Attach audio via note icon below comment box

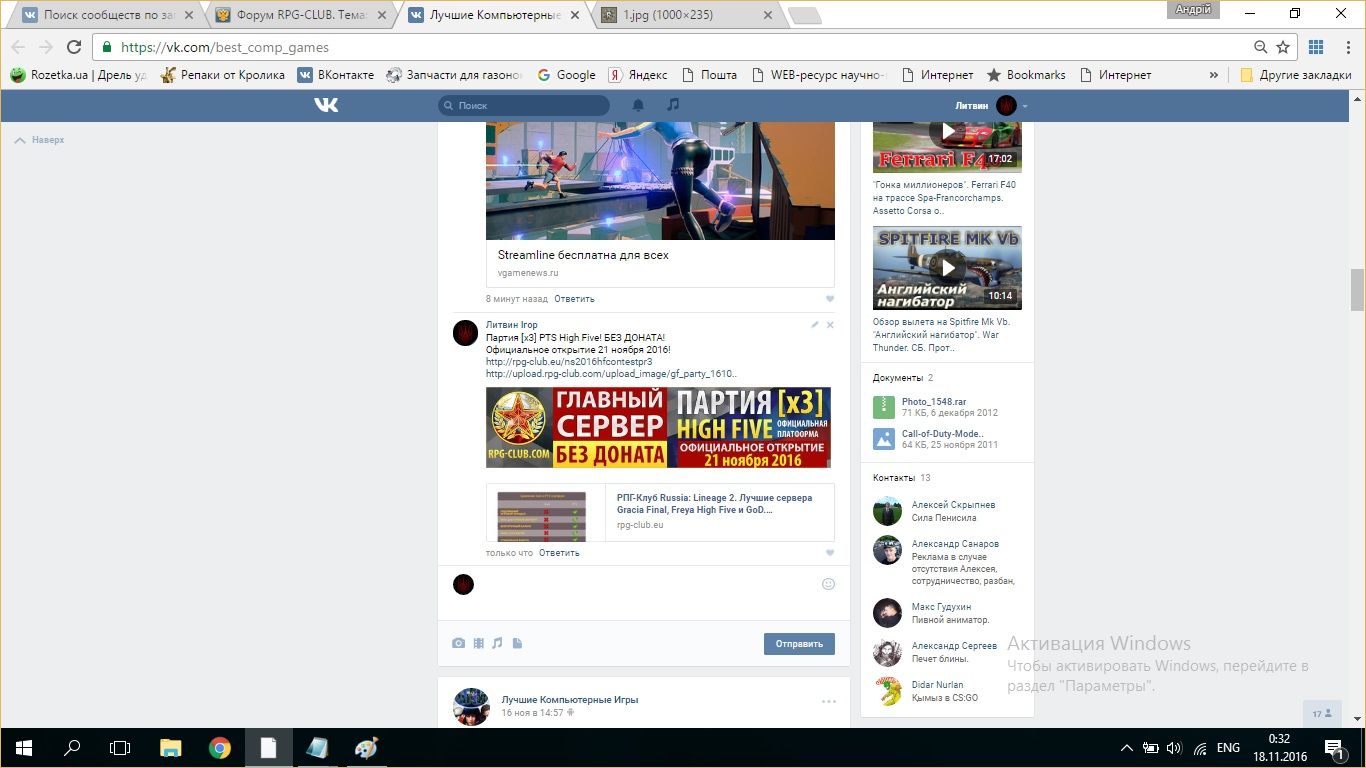[497, 643]
